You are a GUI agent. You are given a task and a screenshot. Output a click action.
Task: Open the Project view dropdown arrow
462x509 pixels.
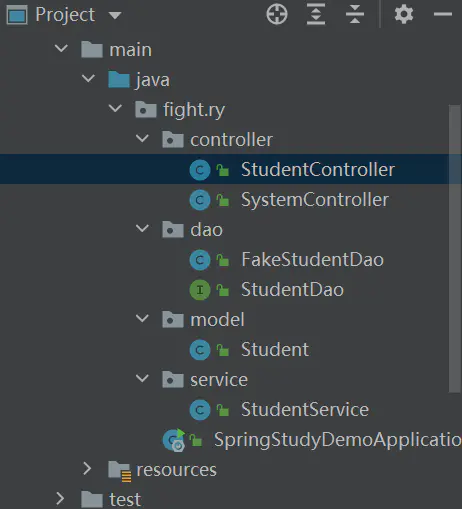pyautogui.click(x=115, y=15)
